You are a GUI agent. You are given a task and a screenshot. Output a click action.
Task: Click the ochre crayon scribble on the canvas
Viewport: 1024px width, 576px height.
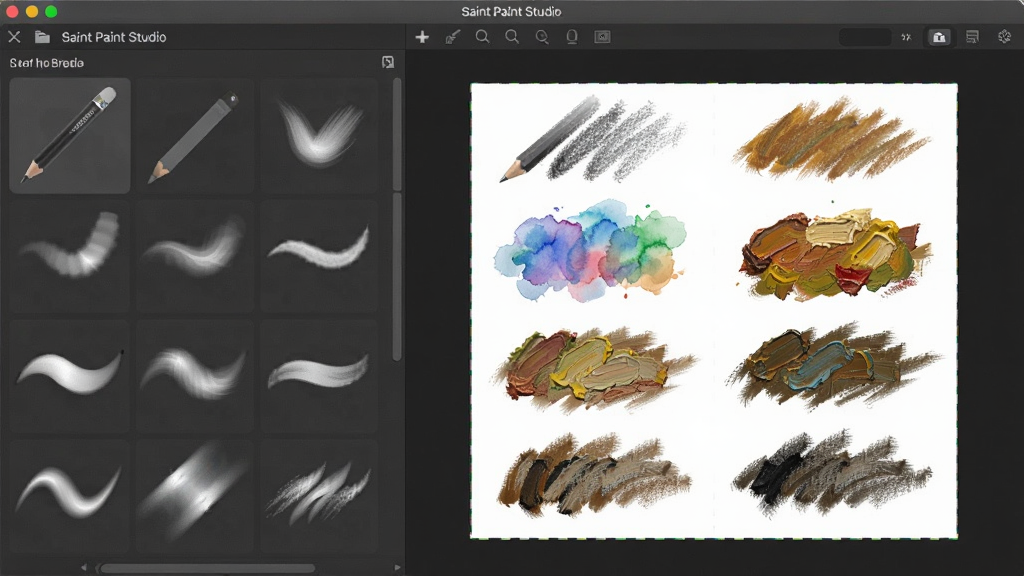(831, 140)
